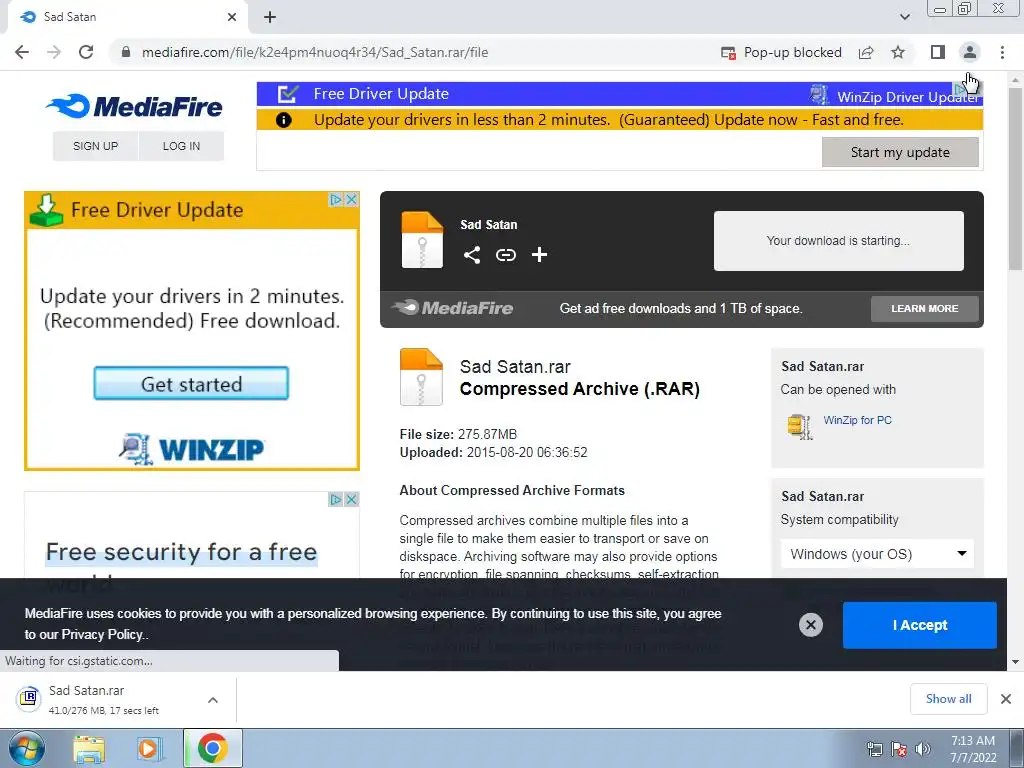
Task: Close the Sad Satan tab
Action: tap(232, 17)
